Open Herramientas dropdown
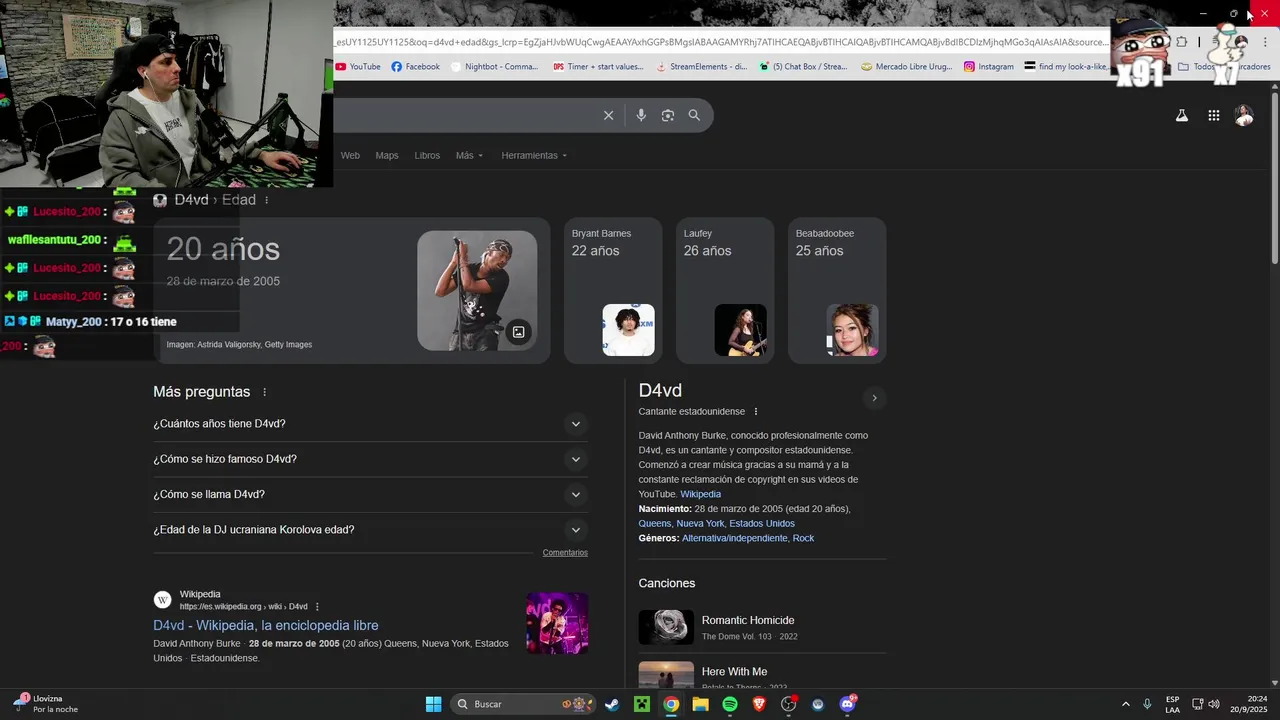This screenshot has height=720, width=1280. click(534, 155)
